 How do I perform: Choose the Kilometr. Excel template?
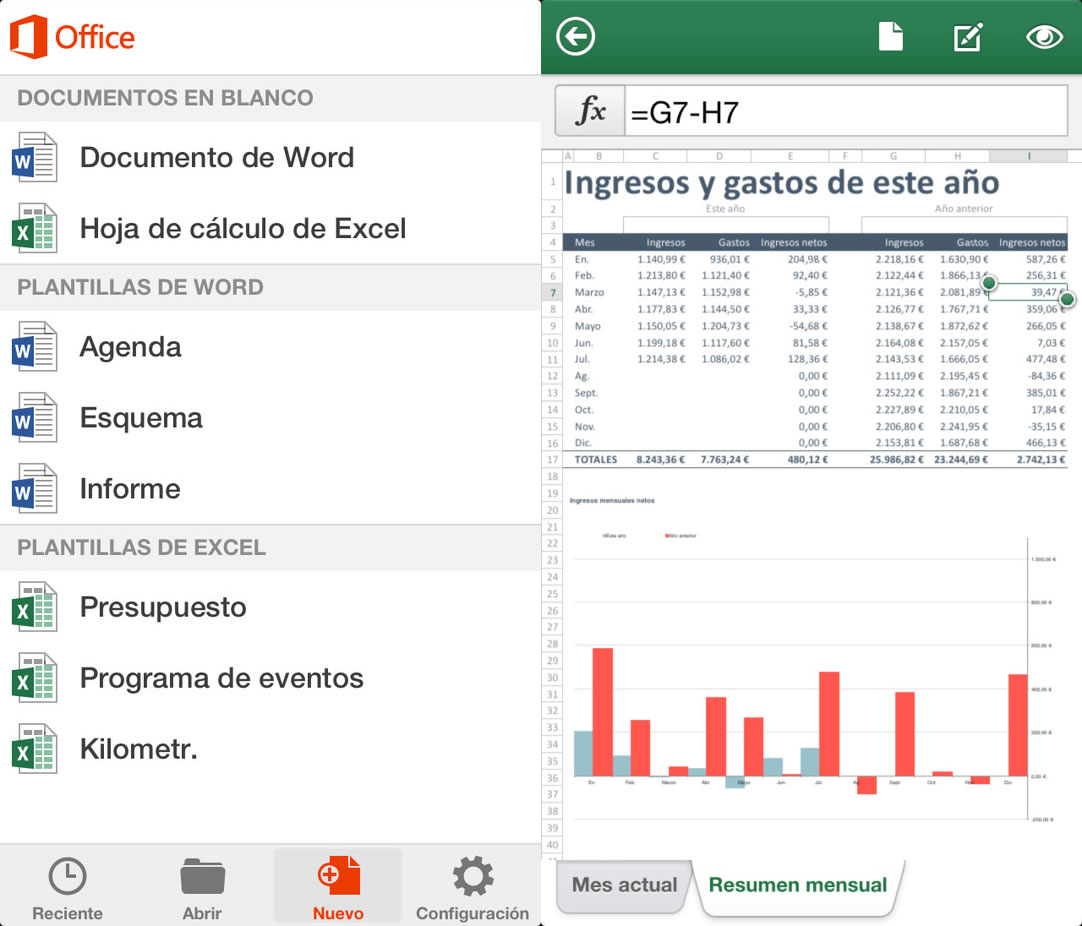click(270, 749)
